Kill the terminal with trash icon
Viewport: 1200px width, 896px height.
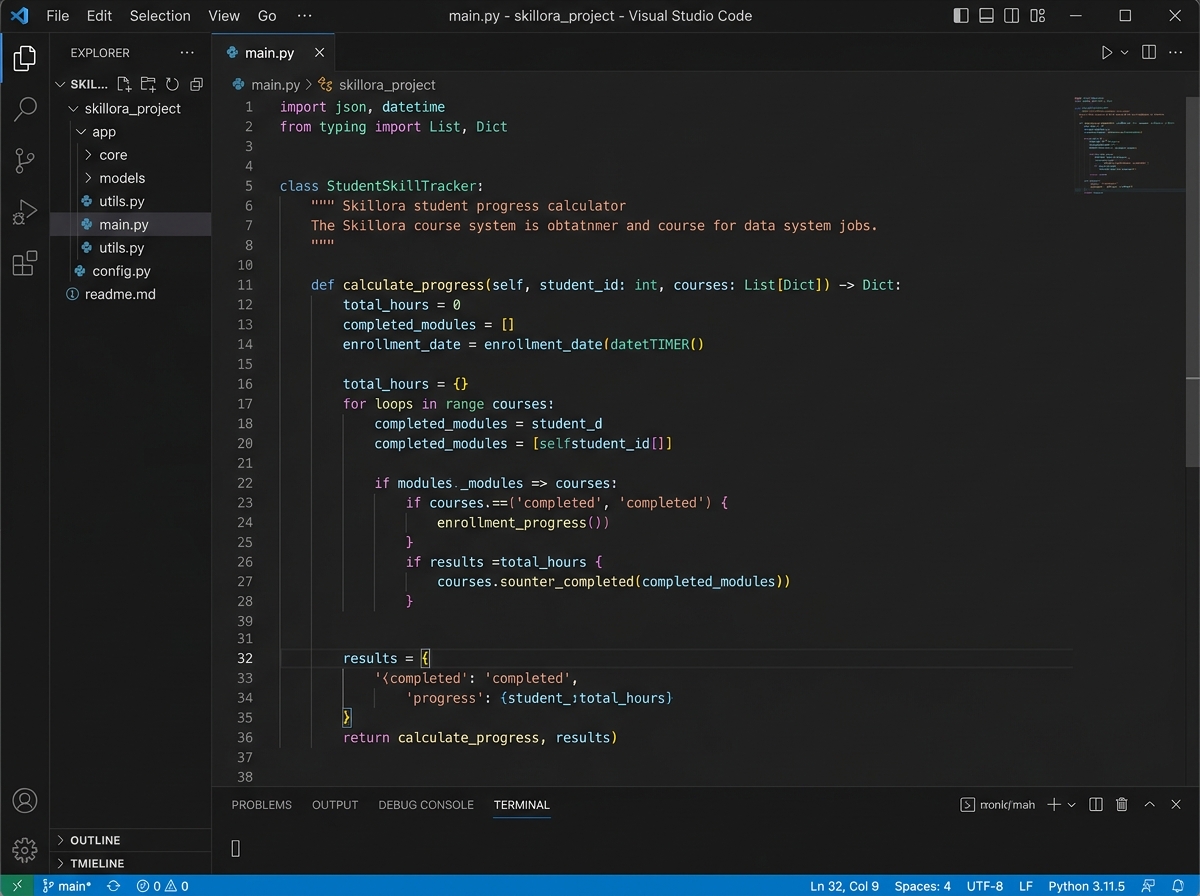1122,804
